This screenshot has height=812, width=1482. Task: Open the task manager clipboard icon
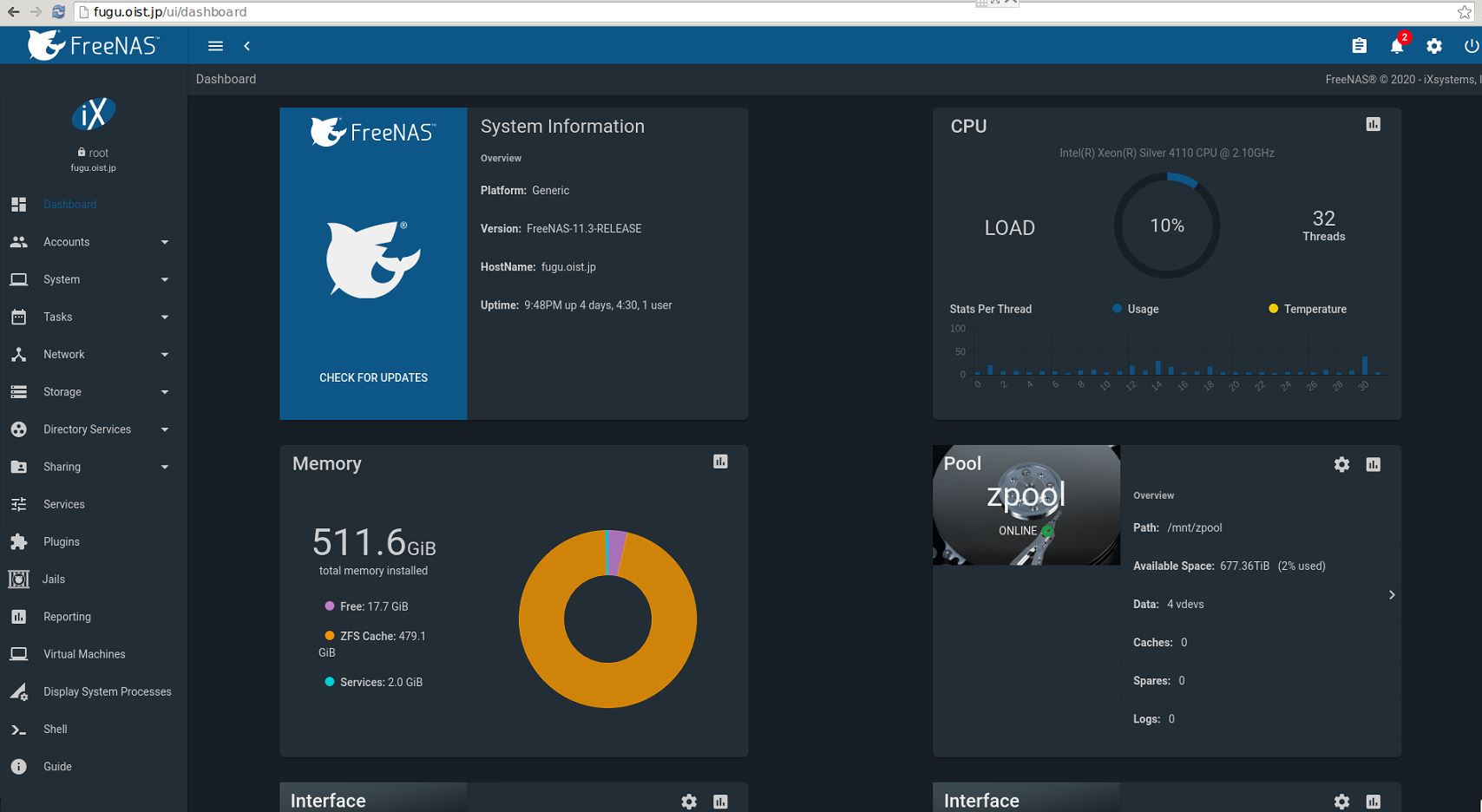[1359, 46]
